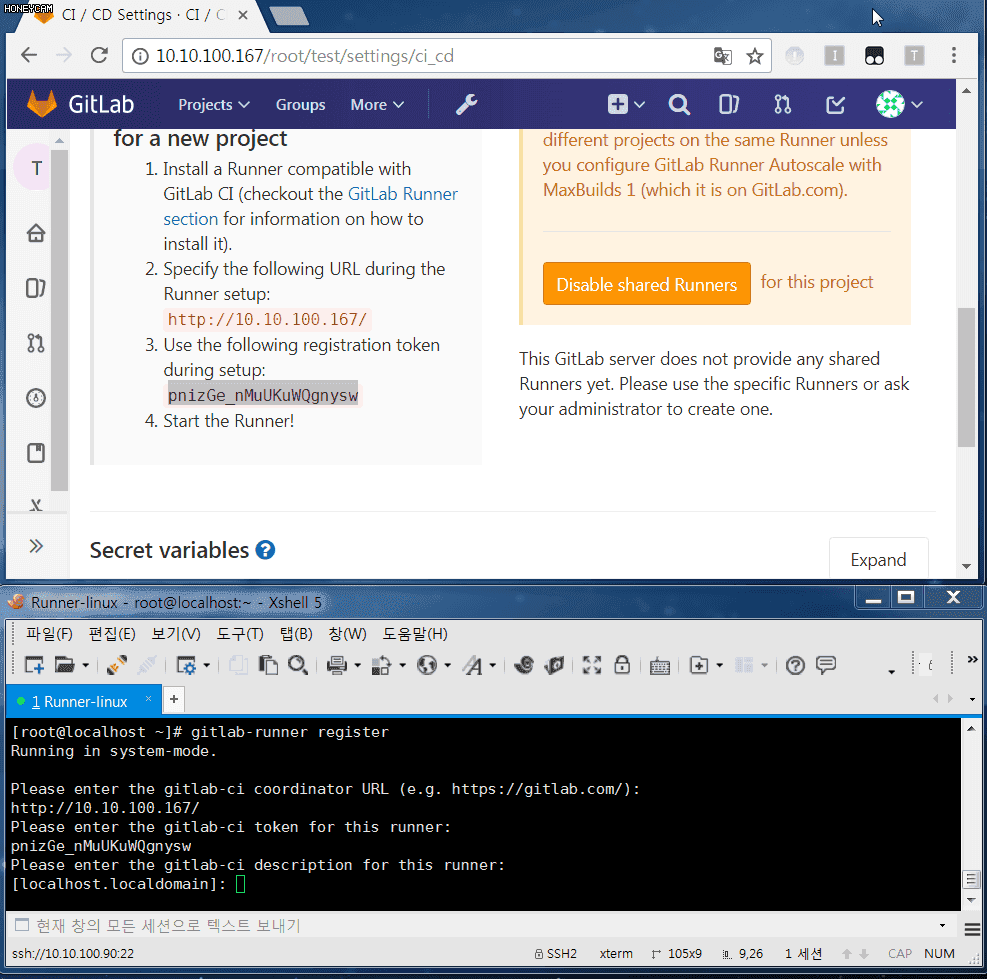Viewport: 987px width, 979px height.
Task: Open Groups in GitLab navbar
Action: [x=300, y=105]
